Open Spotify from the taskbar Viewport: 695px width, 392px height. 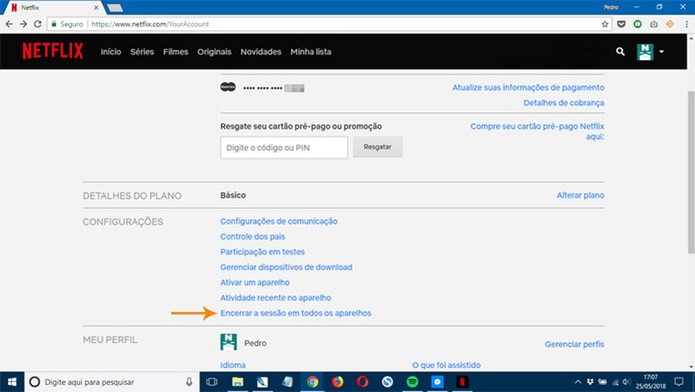412,382
